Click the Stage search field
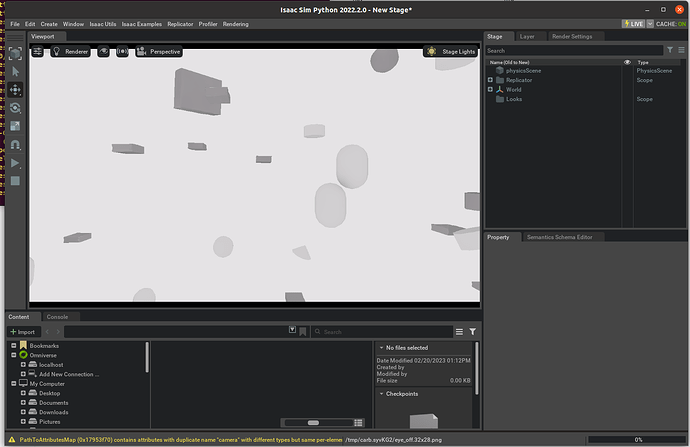Screen dimensions: 690x447 point(574,51)
